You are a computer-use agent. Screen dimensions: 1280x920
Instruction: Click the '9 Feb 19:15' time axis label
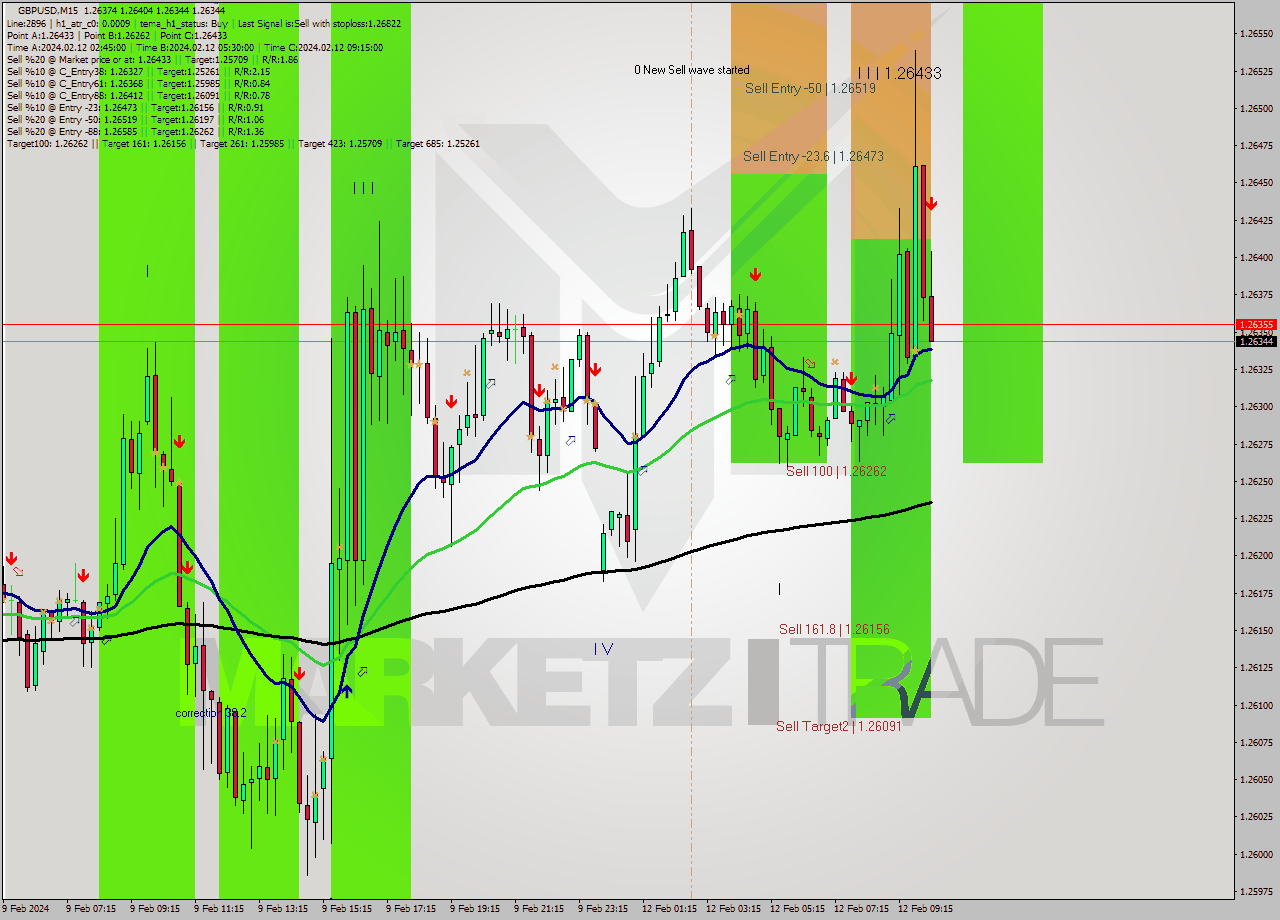pyautogui.click(x=475, y=909)
